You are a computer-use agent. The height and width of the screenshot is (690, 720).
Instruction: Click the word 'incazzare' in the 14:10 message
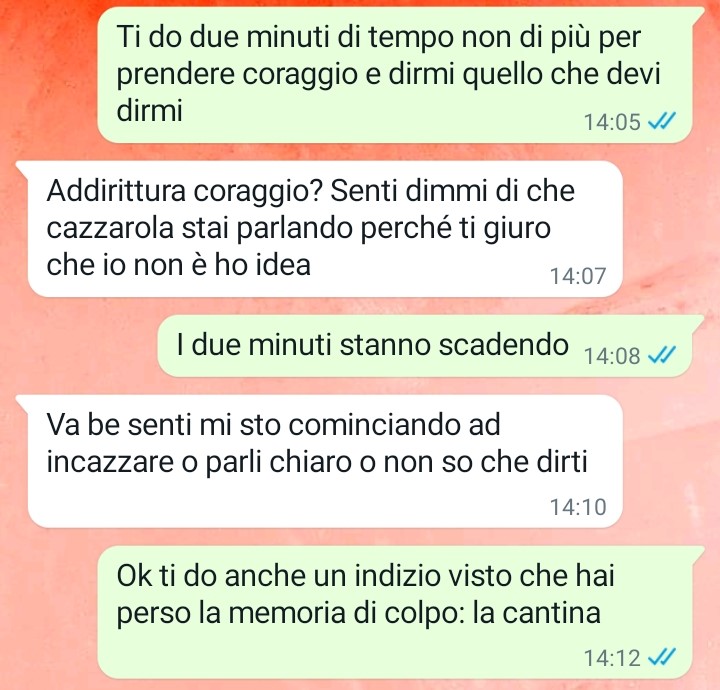tap(110, 461)
